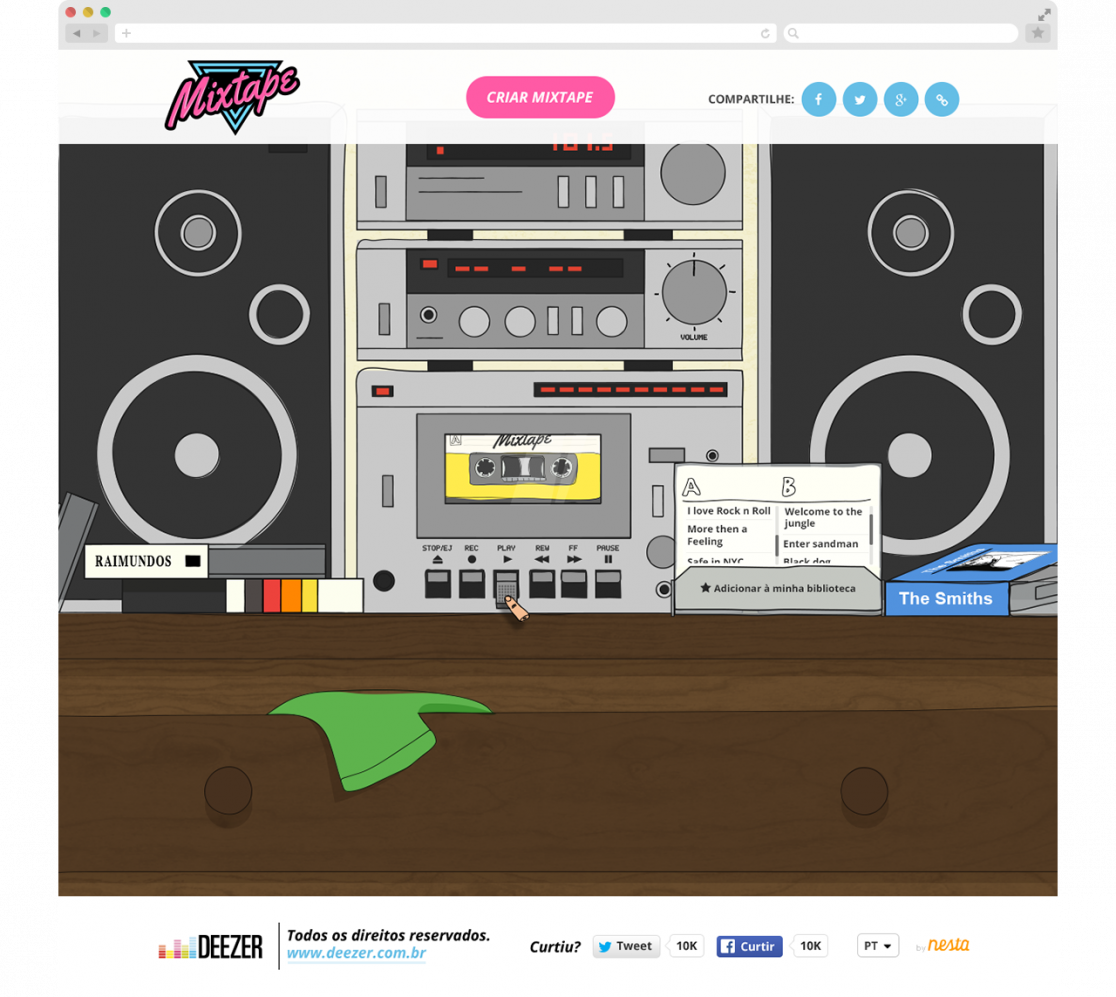Copy the share link via the chain icon

(x=941, y=99)
